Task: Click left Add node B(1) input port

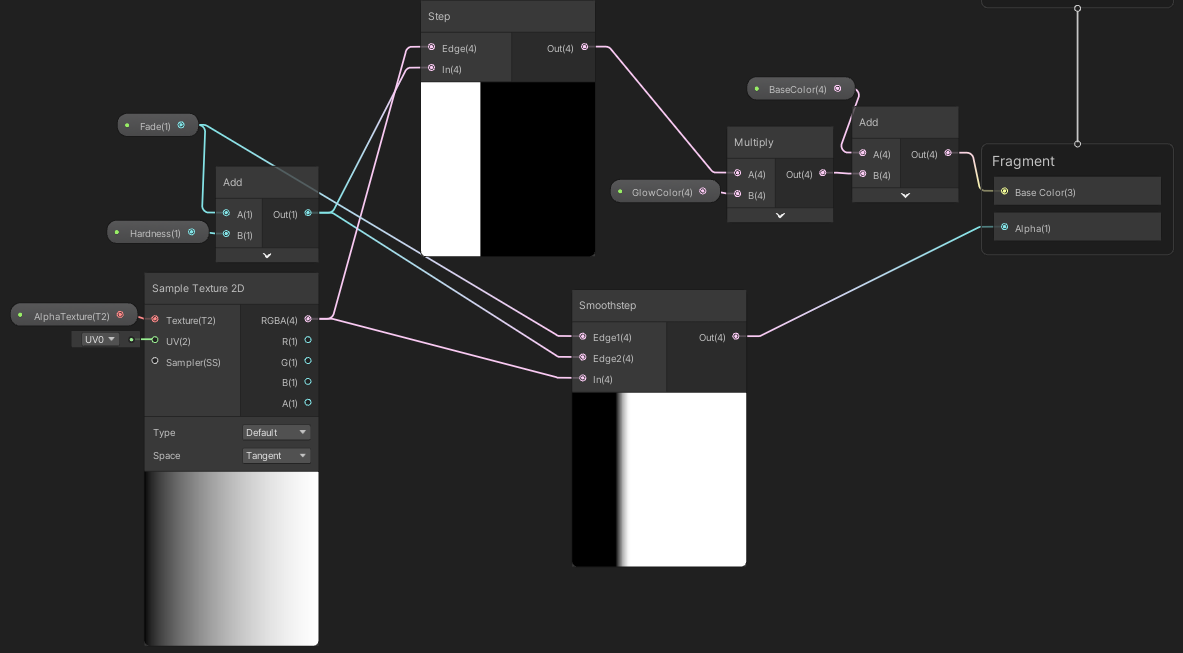Action: coord(226,234)
